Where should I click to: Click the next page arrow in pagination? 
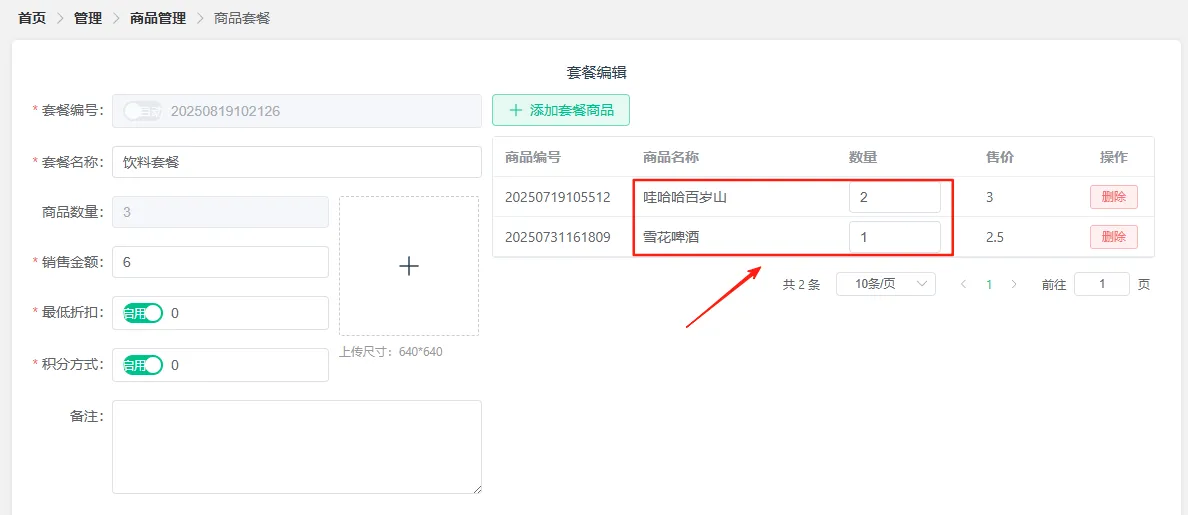(1013, 284)
